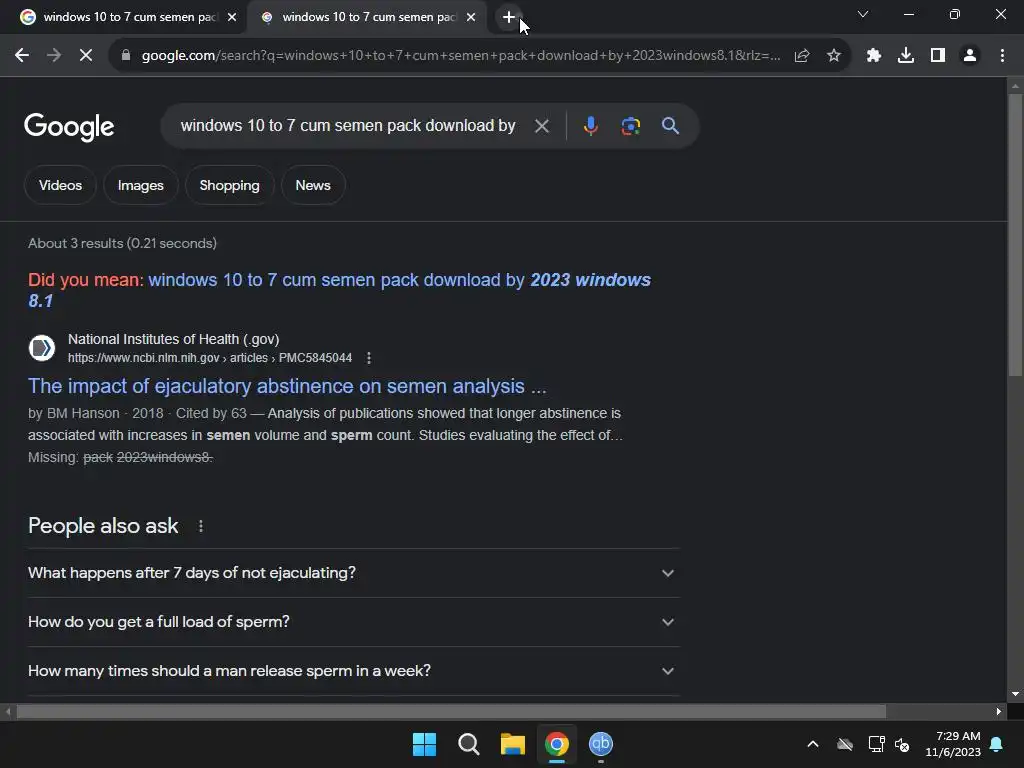View site information via the lock icon
Screen dimensions: 1024x768
pos(126,56)
